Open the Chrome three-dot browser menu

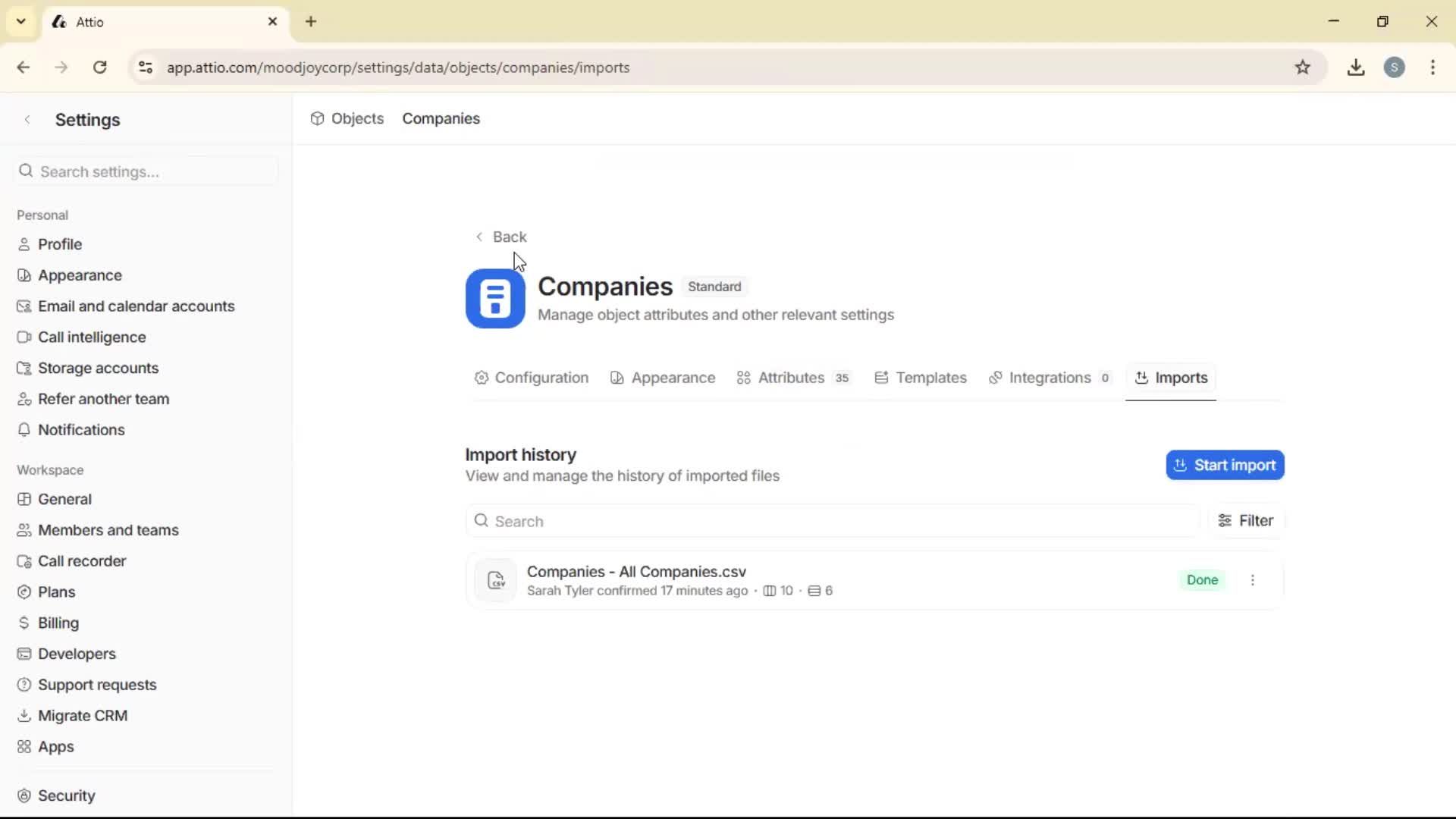(1432, 67)
